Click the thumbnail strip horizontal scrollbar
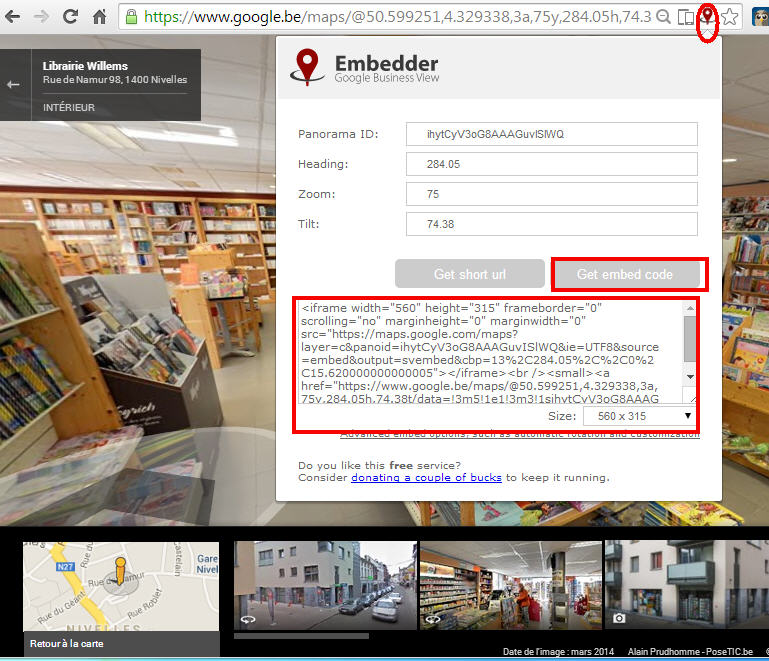This screenshot has height=661, width=769. (x=301, y=636)
